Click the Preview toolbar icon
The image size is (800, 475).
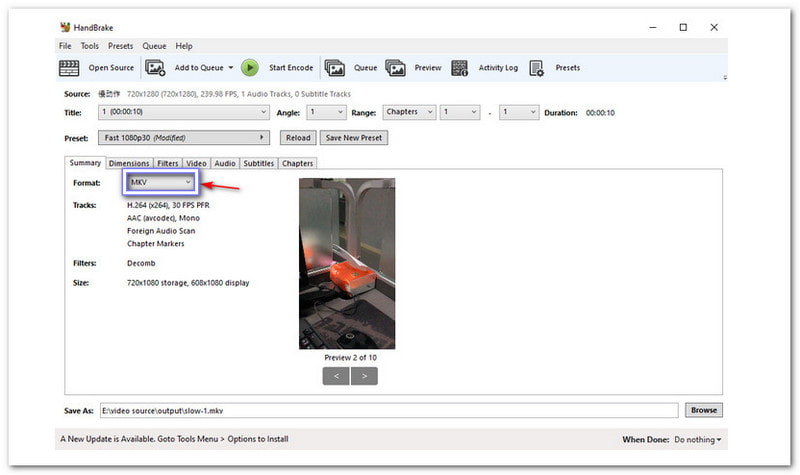coord(397,68)
